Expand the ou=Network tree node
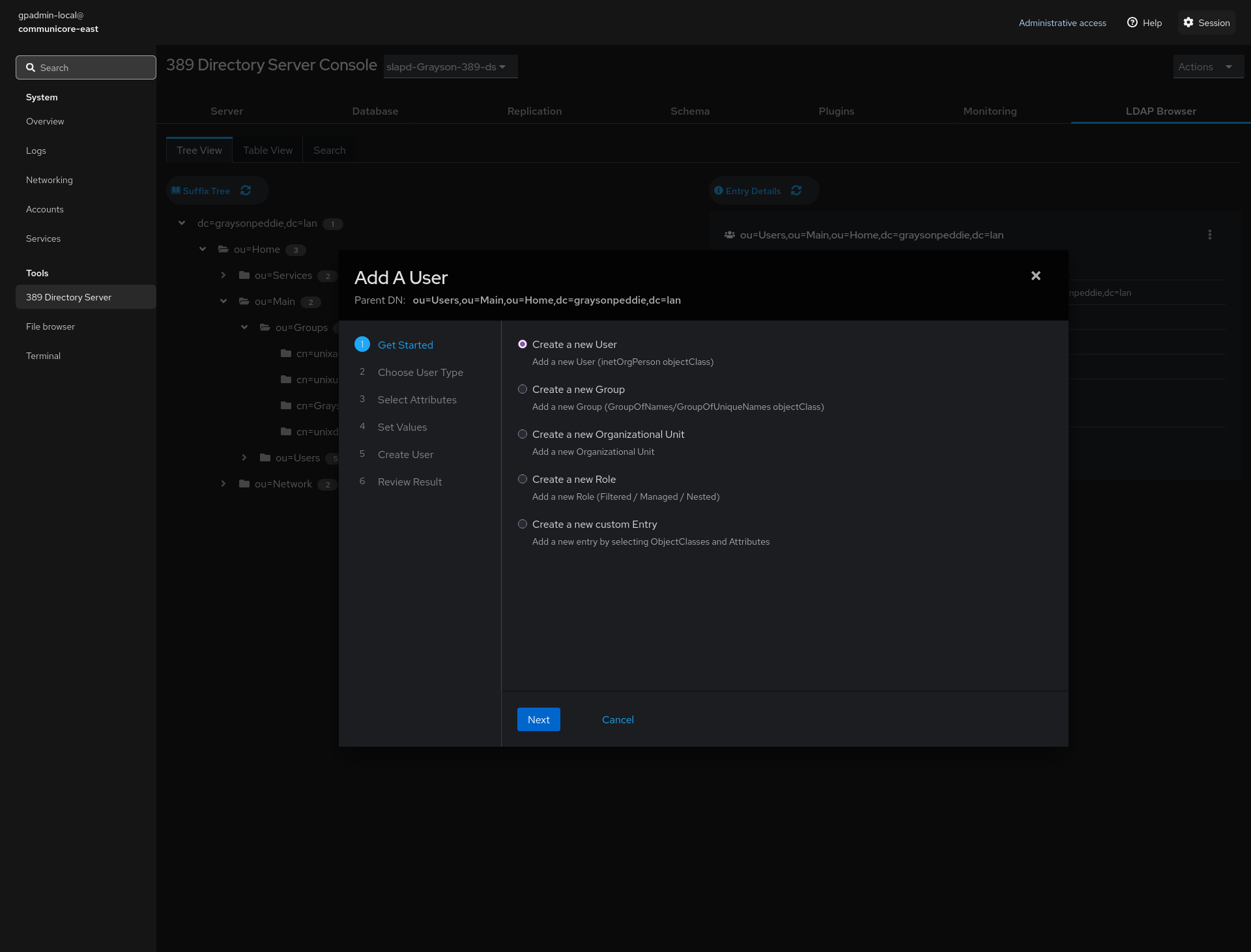The image size is (1251, 952). (223, 483)
